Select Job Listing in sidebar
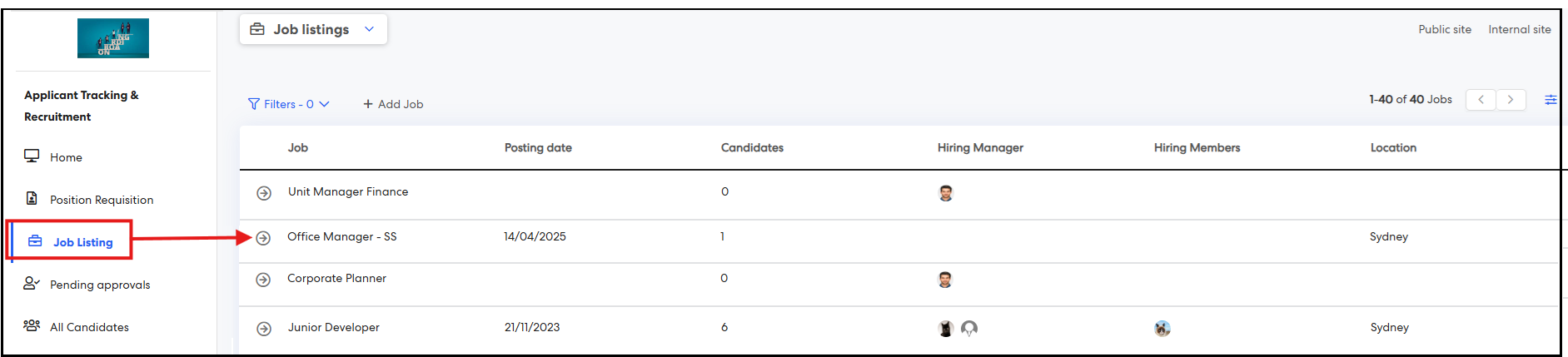Viewport: 1568px width, 357px height. click(x=82, y=242)
